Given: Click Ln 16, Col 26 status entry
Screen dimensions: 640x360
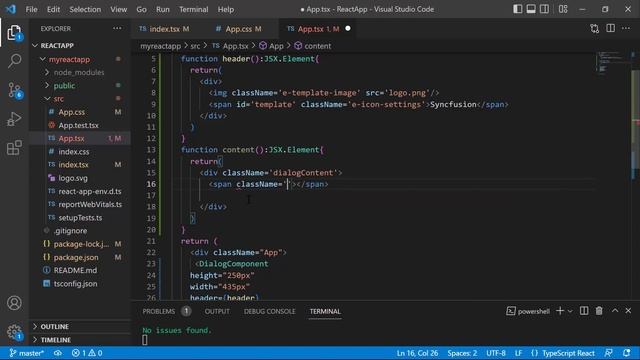Looking at the screenshot, I should pyautogui.click(x=417, y=353).
